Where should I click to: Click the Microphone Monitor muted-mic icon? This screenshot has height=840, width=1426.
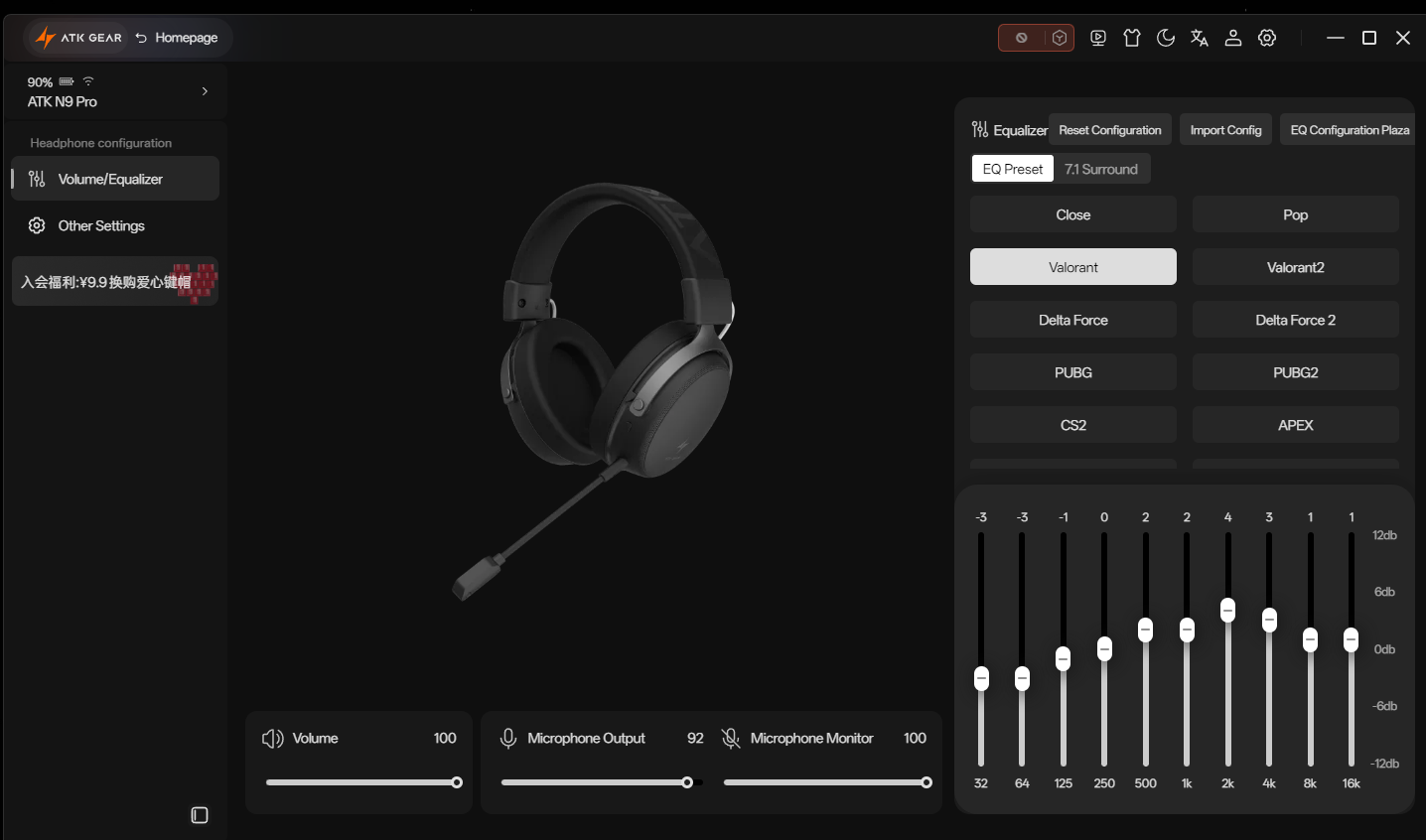[731, 739]
